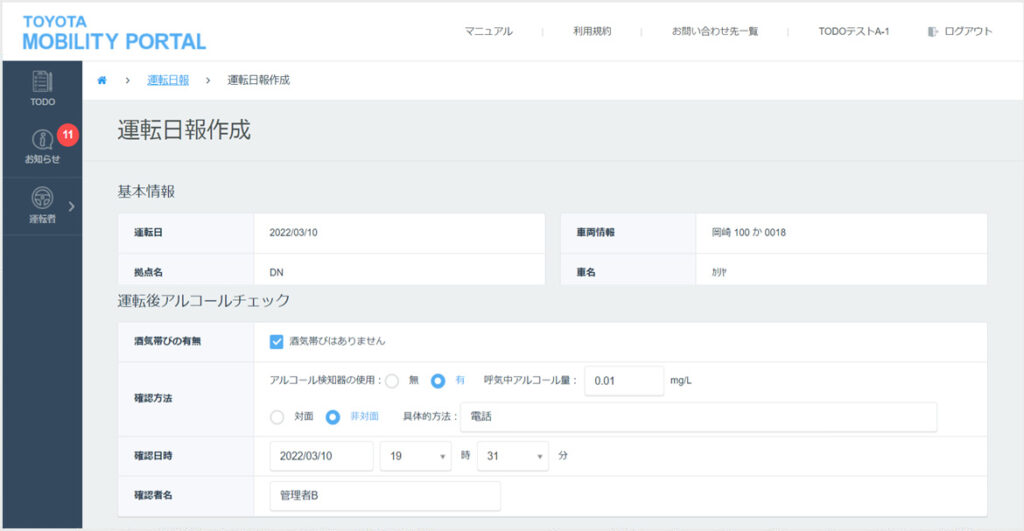Open the 利用規約 menu item

(x=592, y=32)
